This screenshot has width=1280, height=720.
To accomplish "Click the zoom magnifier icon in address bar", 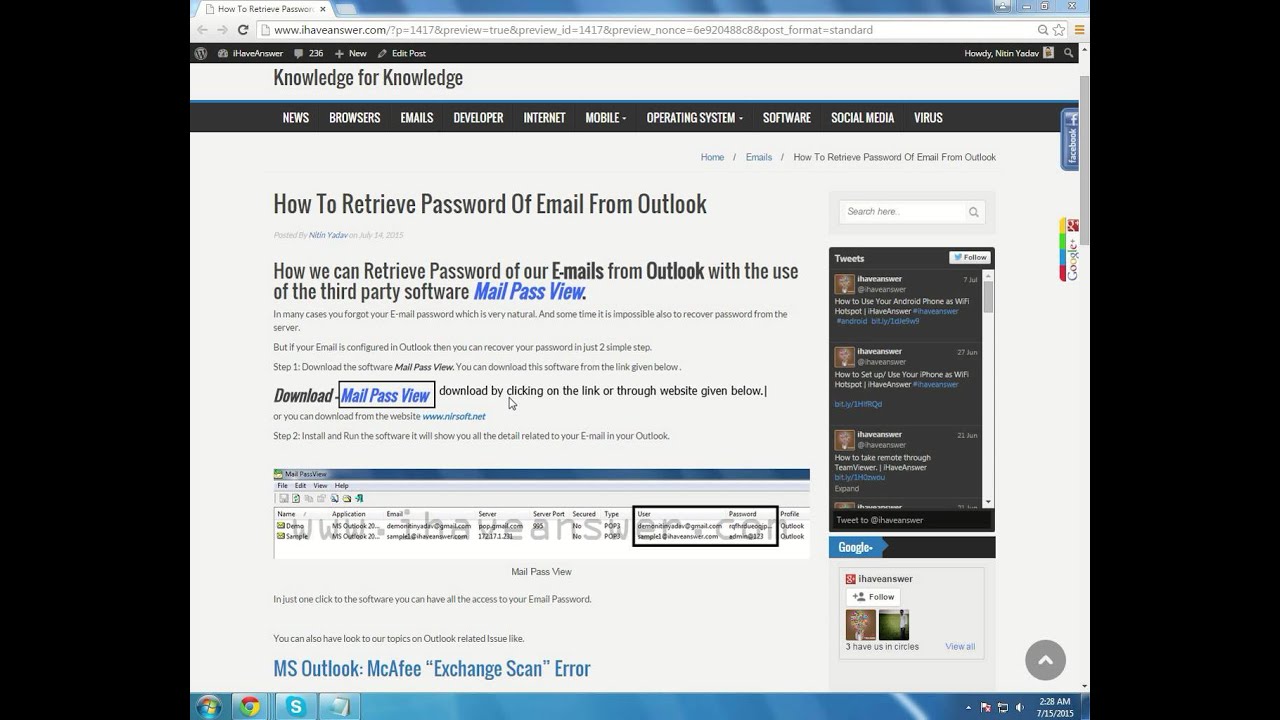I will [1043, 30].
